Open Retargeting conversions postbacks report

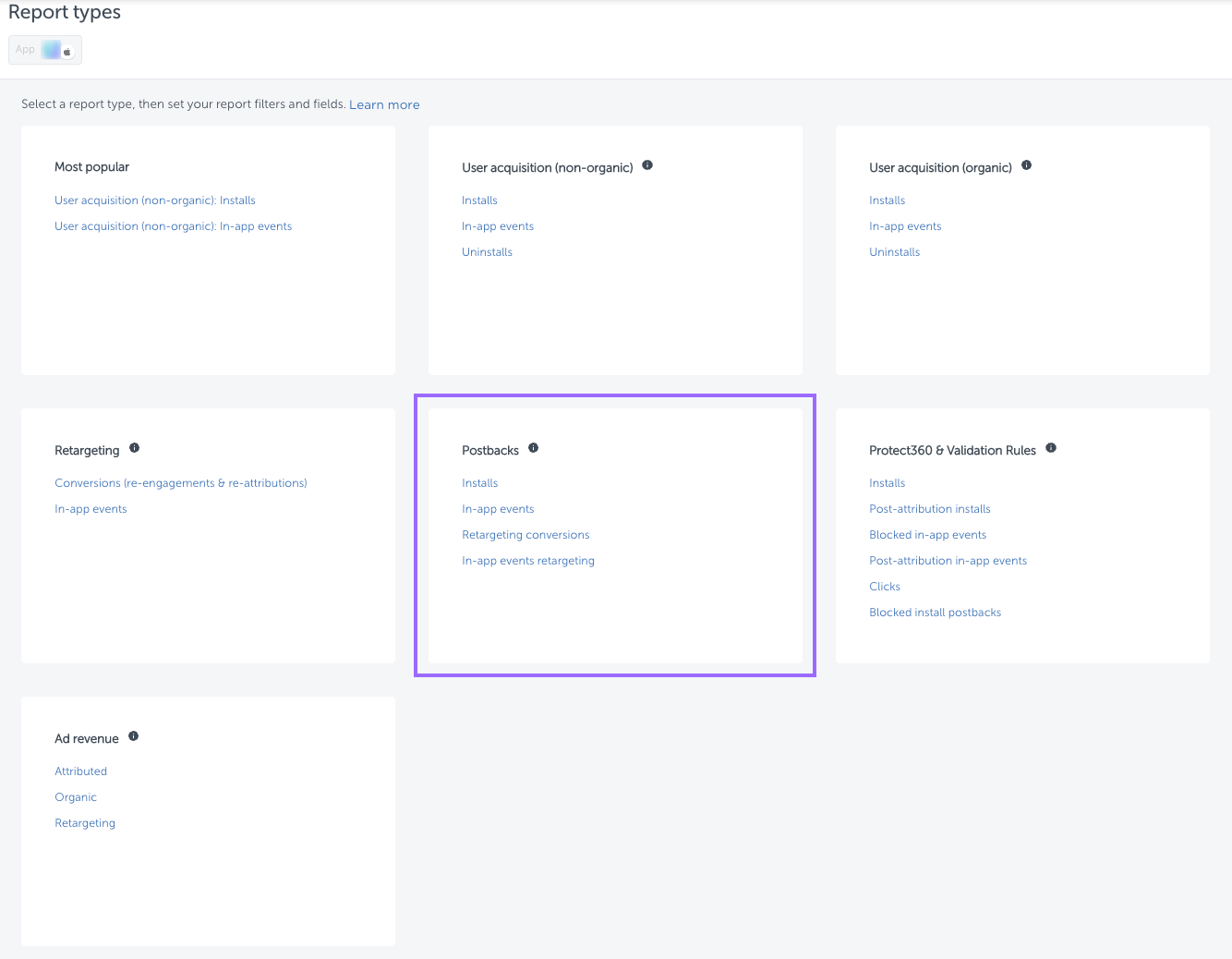(525, 535)
